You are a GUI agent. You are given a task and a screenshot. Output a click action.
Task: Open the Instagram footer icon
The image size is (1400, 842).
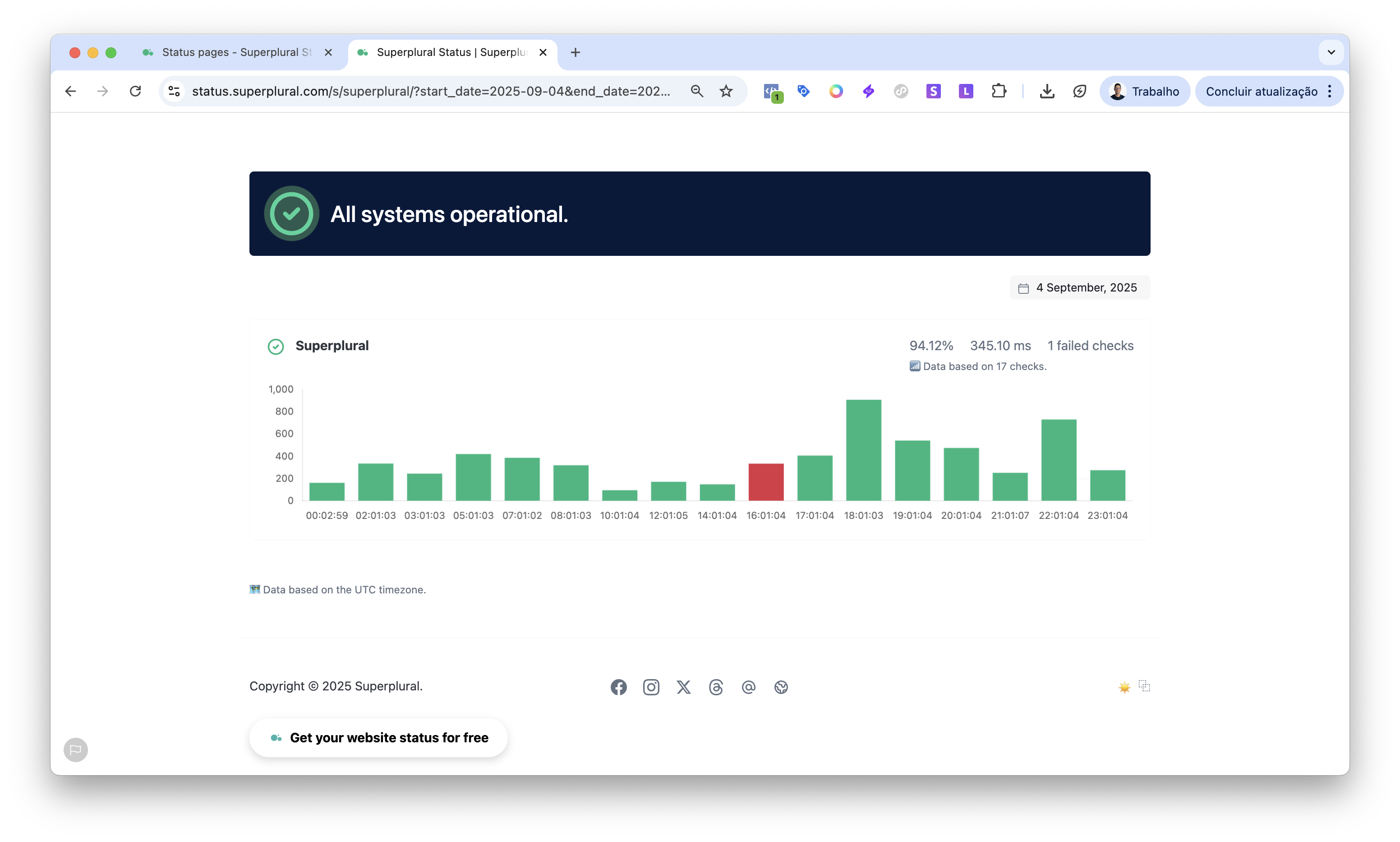tap(651, 687)
